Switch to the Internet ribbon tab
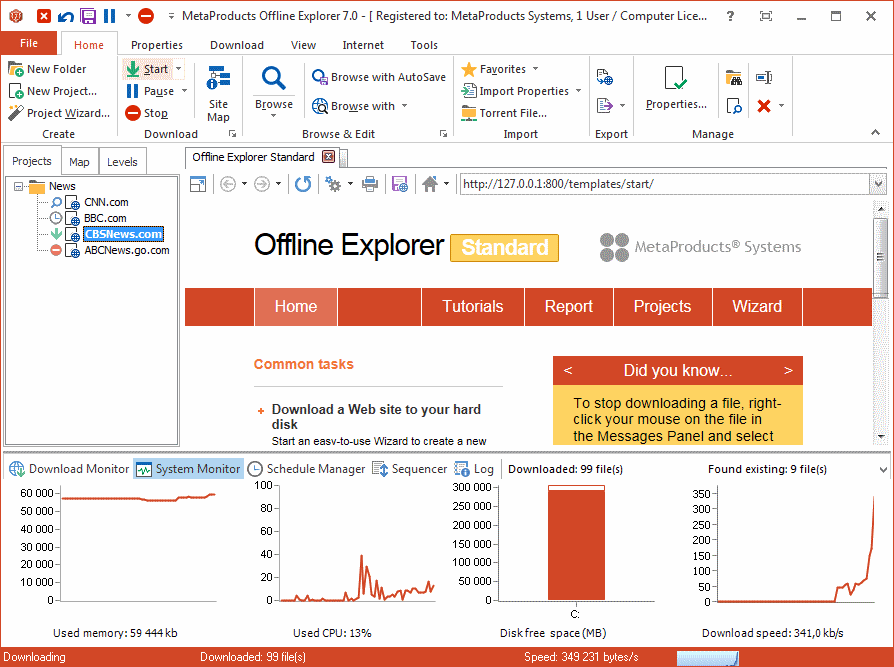 [363, 44]
